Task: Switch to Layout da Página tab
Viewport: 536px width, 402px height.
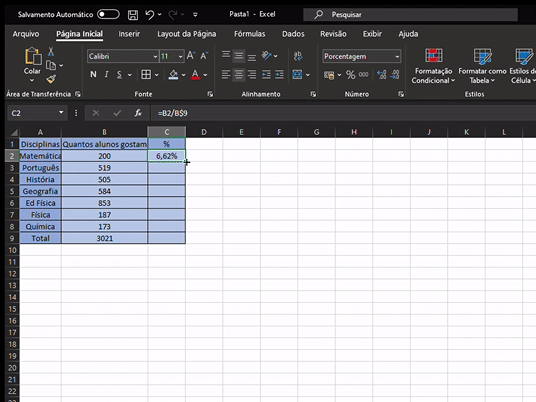Action: pos(187,34)
